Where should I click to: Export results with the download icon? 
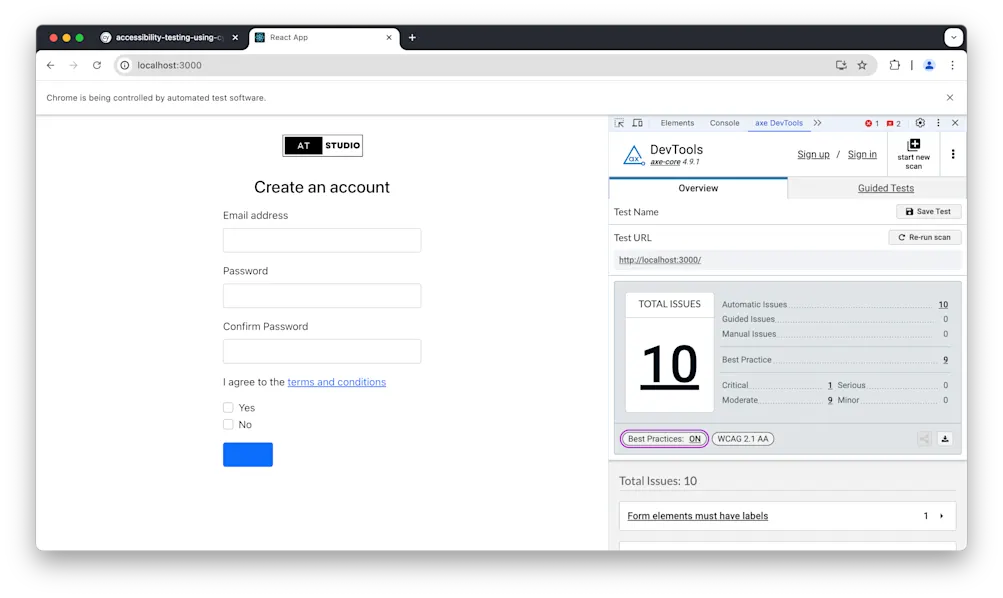tap(945, 439)
